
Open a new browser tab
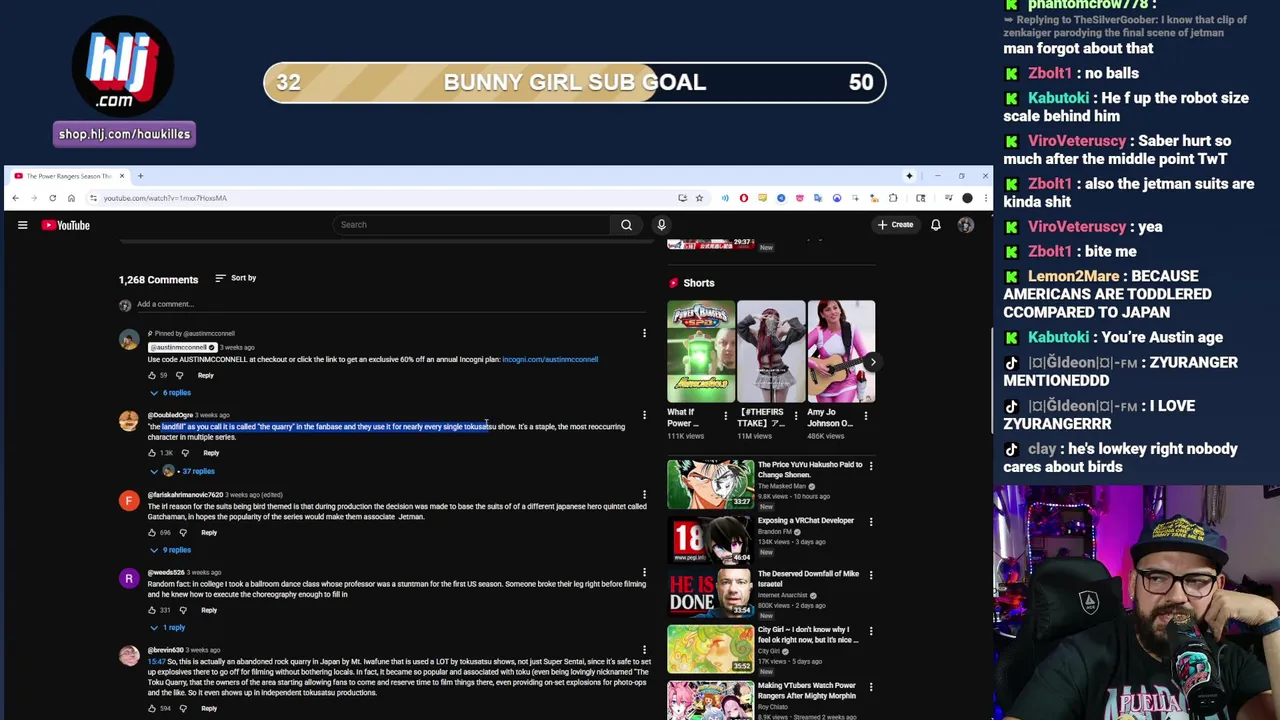tap(140, 176)
